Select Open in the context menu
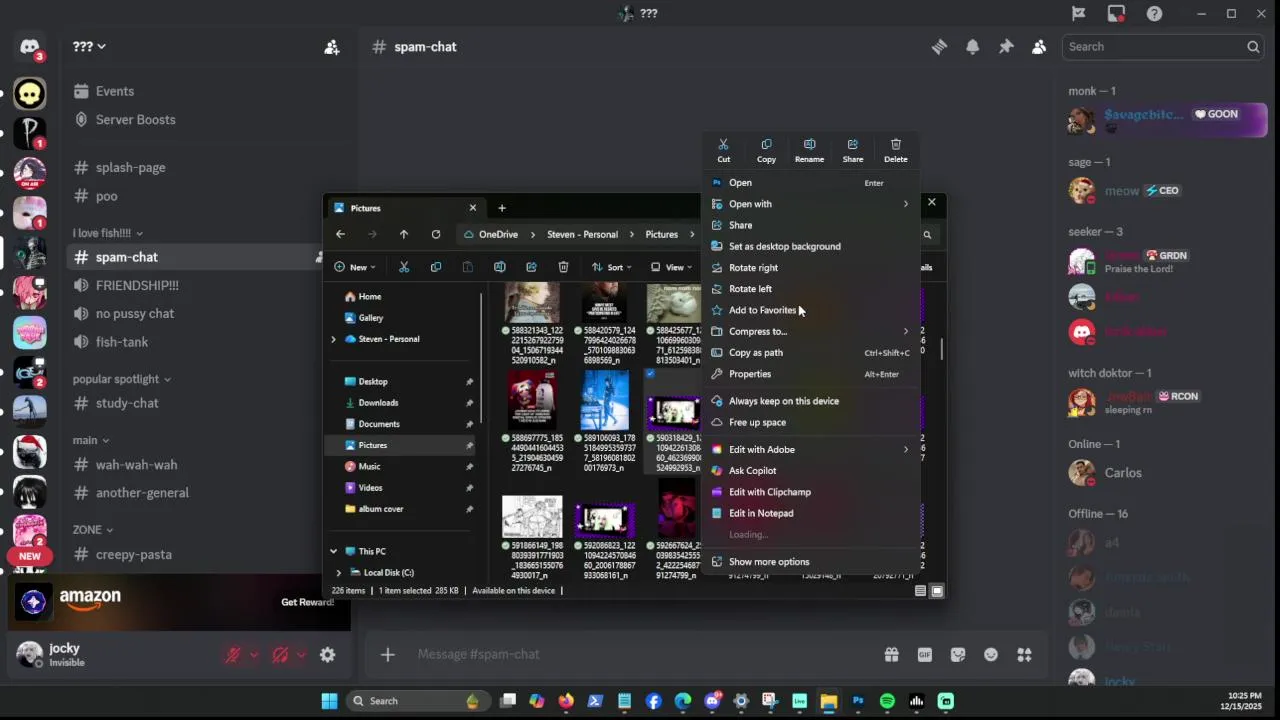1280x720 pixels. (x=812, y=183)
